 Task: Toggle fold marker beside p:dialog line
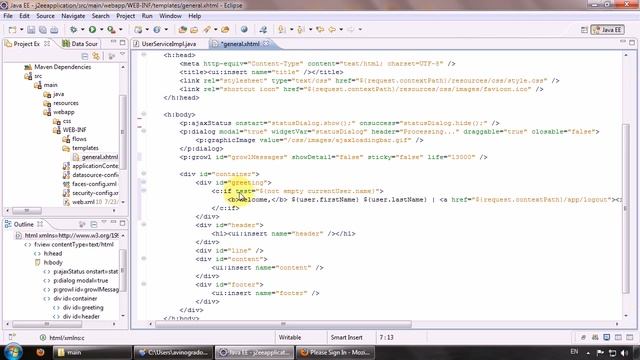click(144, 131)
